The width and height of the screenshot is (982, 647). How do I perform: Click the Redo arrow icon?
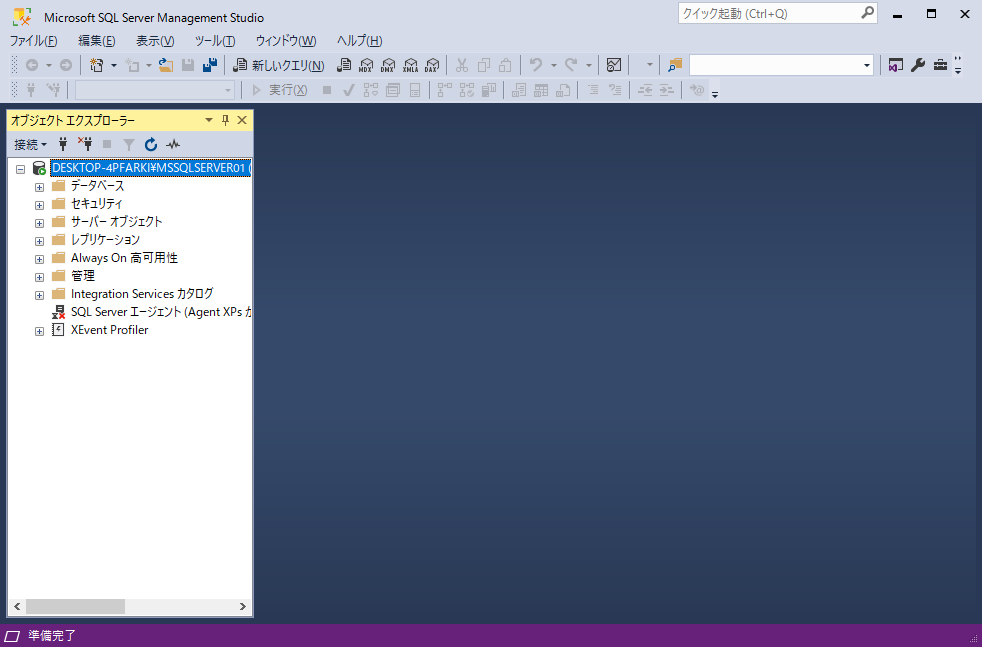point(571,65)
